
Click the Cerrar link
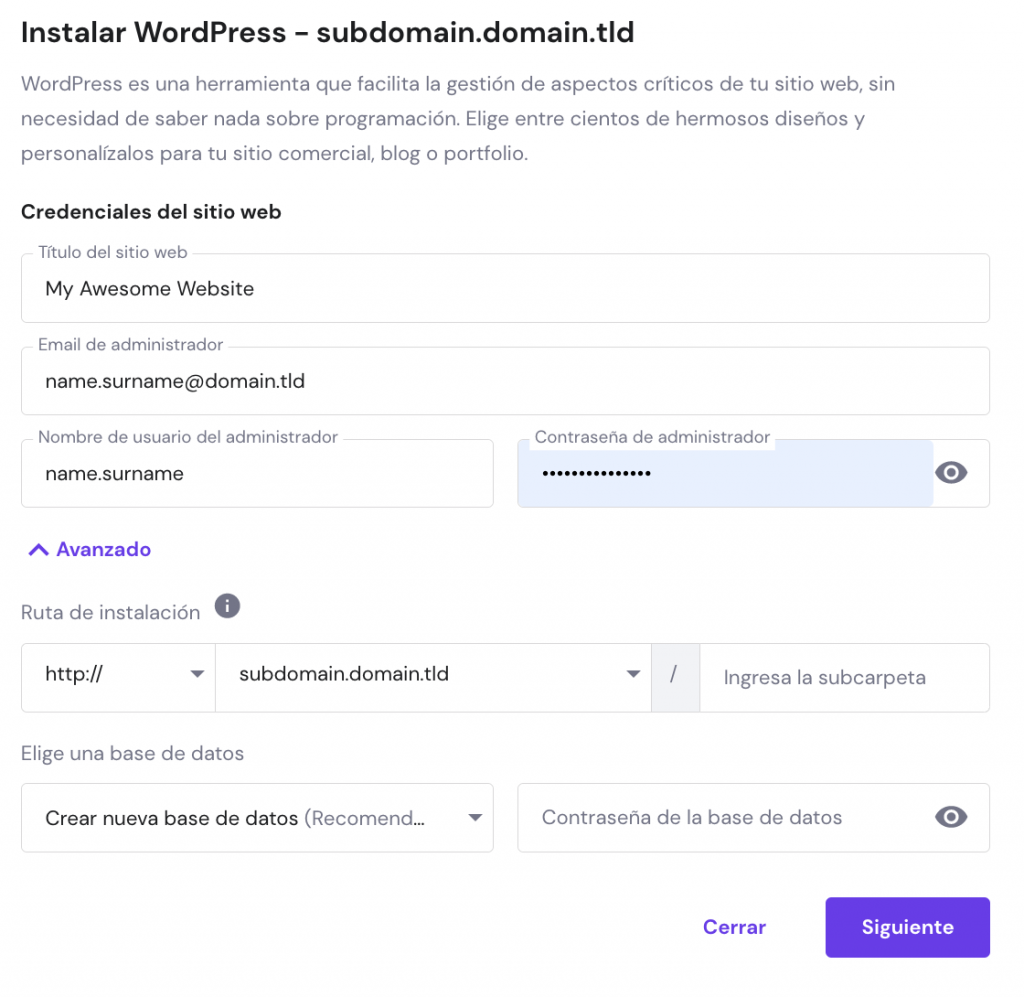pyautogui.click(x=734, y=927)
